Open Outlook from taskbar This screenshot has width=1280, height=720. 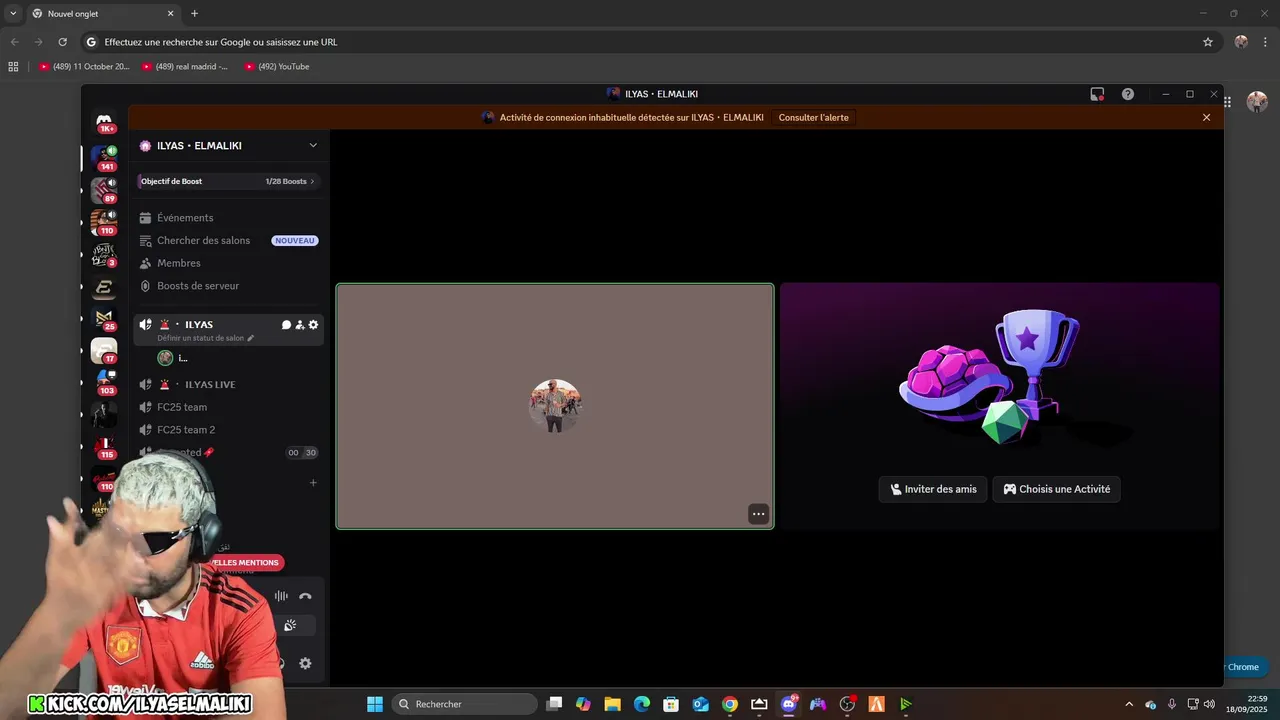(x=700, y=704)
